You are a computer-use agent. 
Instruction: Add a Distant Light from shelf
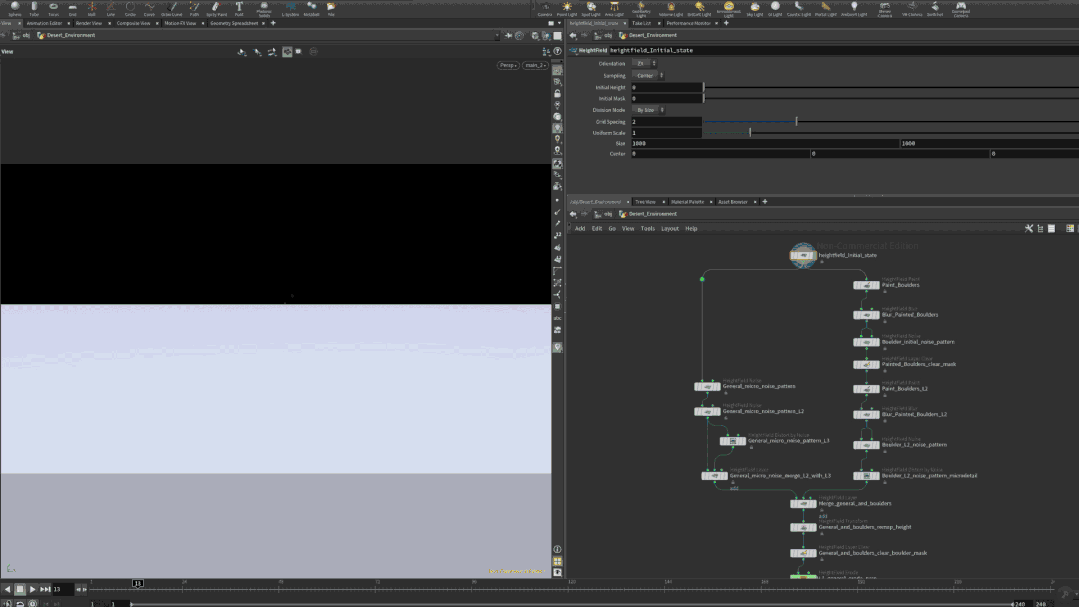[699, 8]
